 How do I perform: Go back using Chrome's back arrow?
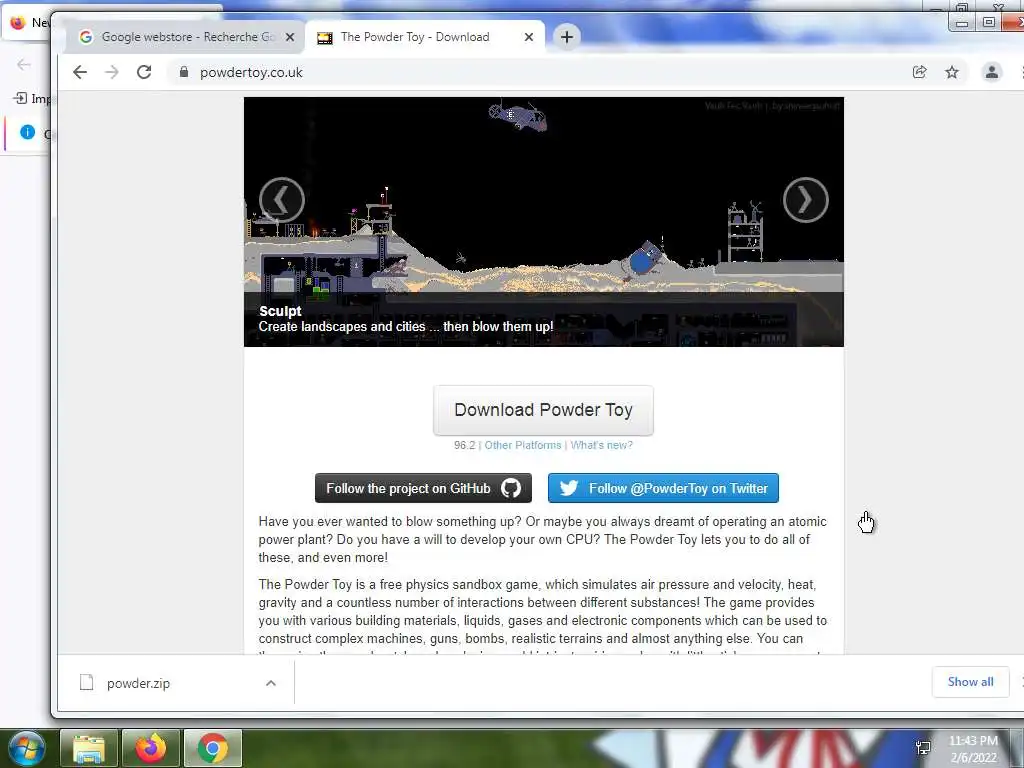click(80, 72)
